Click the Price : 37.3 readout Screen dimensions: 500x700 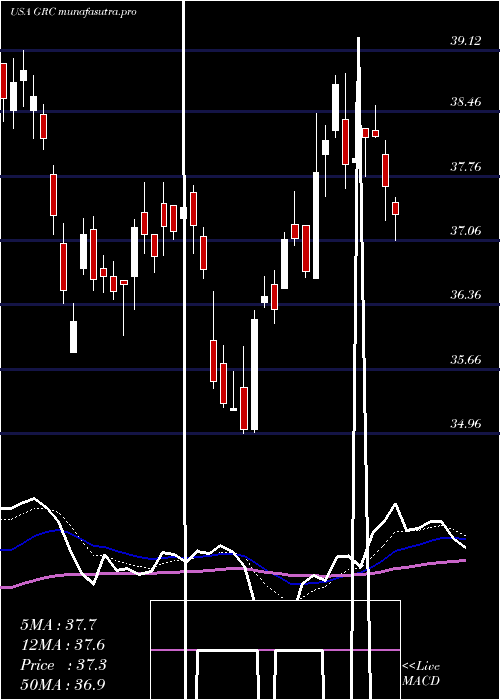63,665
